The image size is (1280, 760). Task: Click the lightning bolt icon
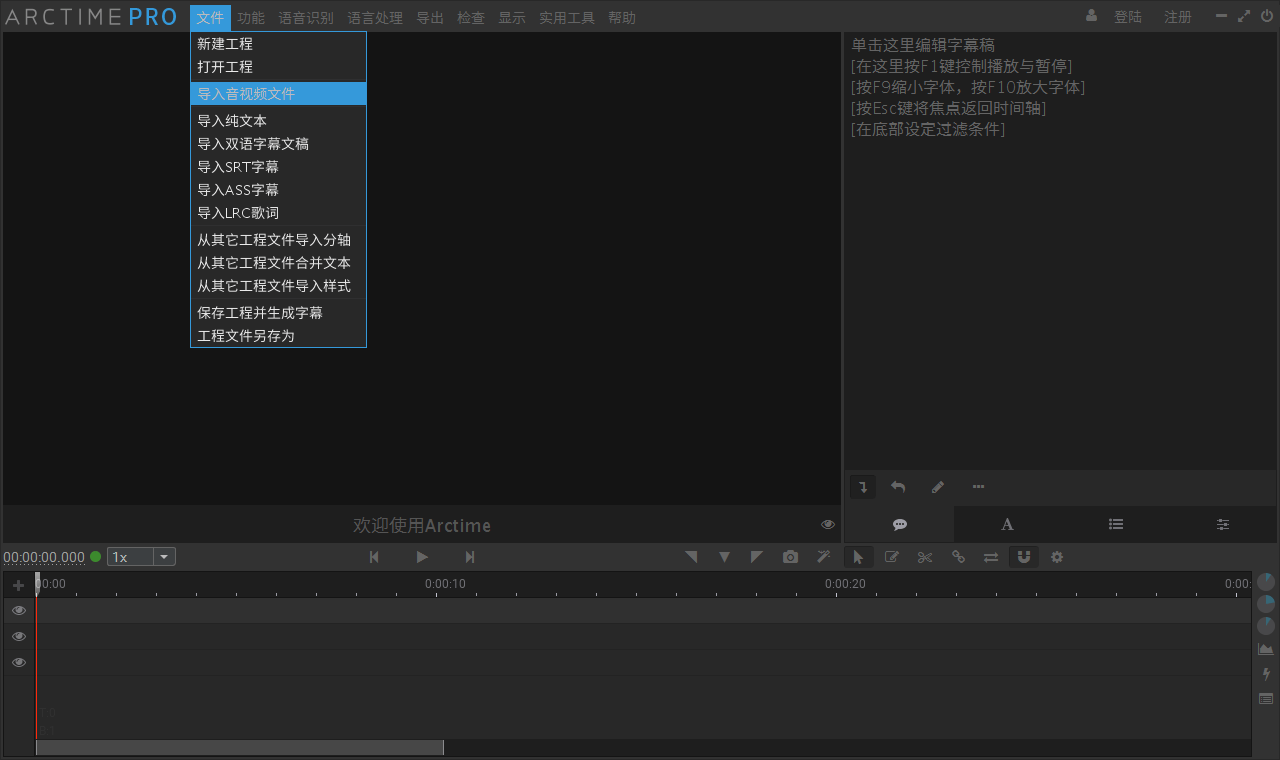[1266, 674]
